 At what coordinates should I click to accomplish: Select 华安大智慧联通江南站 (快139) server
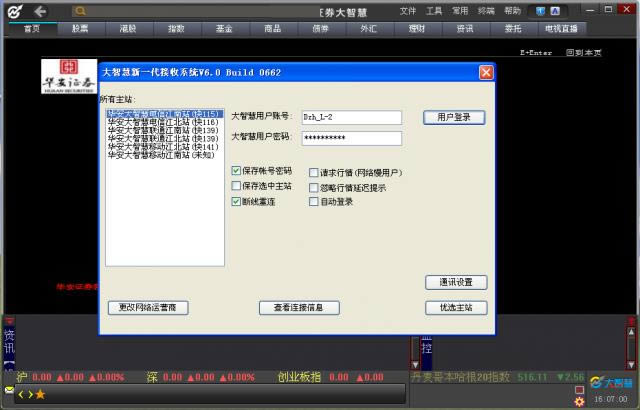coord(164,130)
